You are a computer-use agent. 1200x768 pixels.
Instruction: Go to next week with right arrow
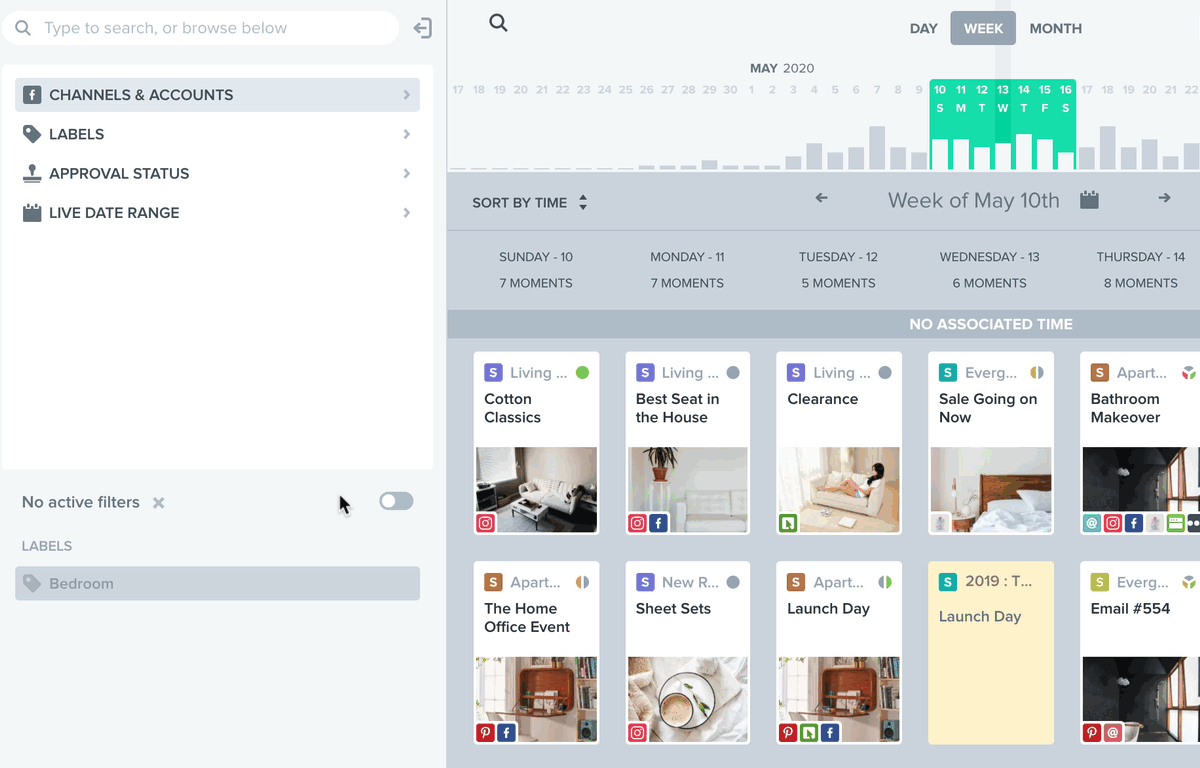pyautogui.click(x=1164, y=198)
